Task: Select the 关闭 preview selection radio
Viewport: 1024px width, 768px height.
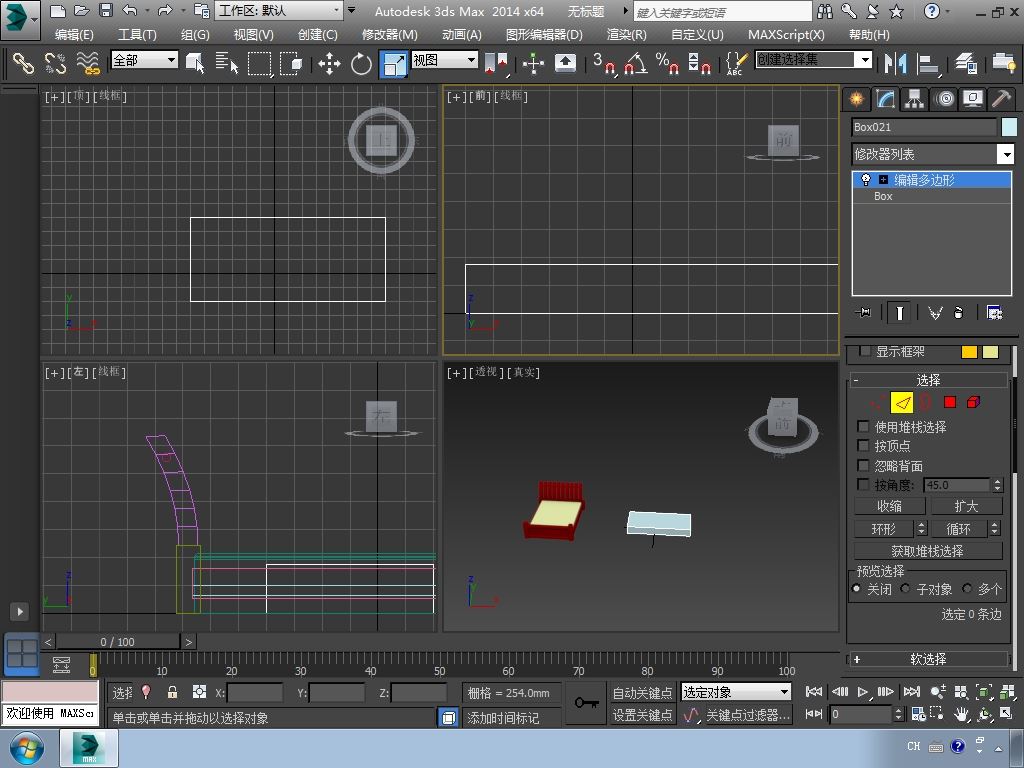Action: (x=856, y=588)
